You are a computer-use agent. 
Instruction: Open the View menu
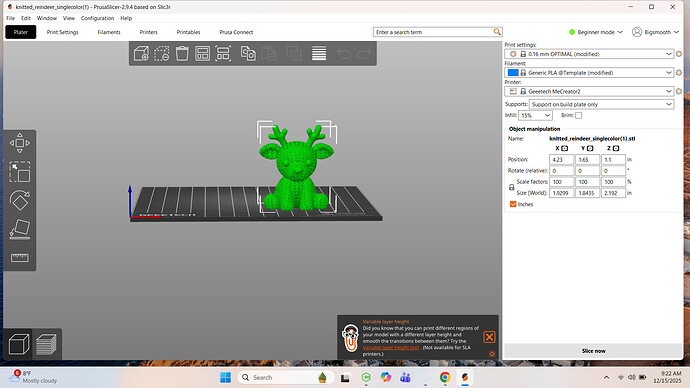coord(69,18)
